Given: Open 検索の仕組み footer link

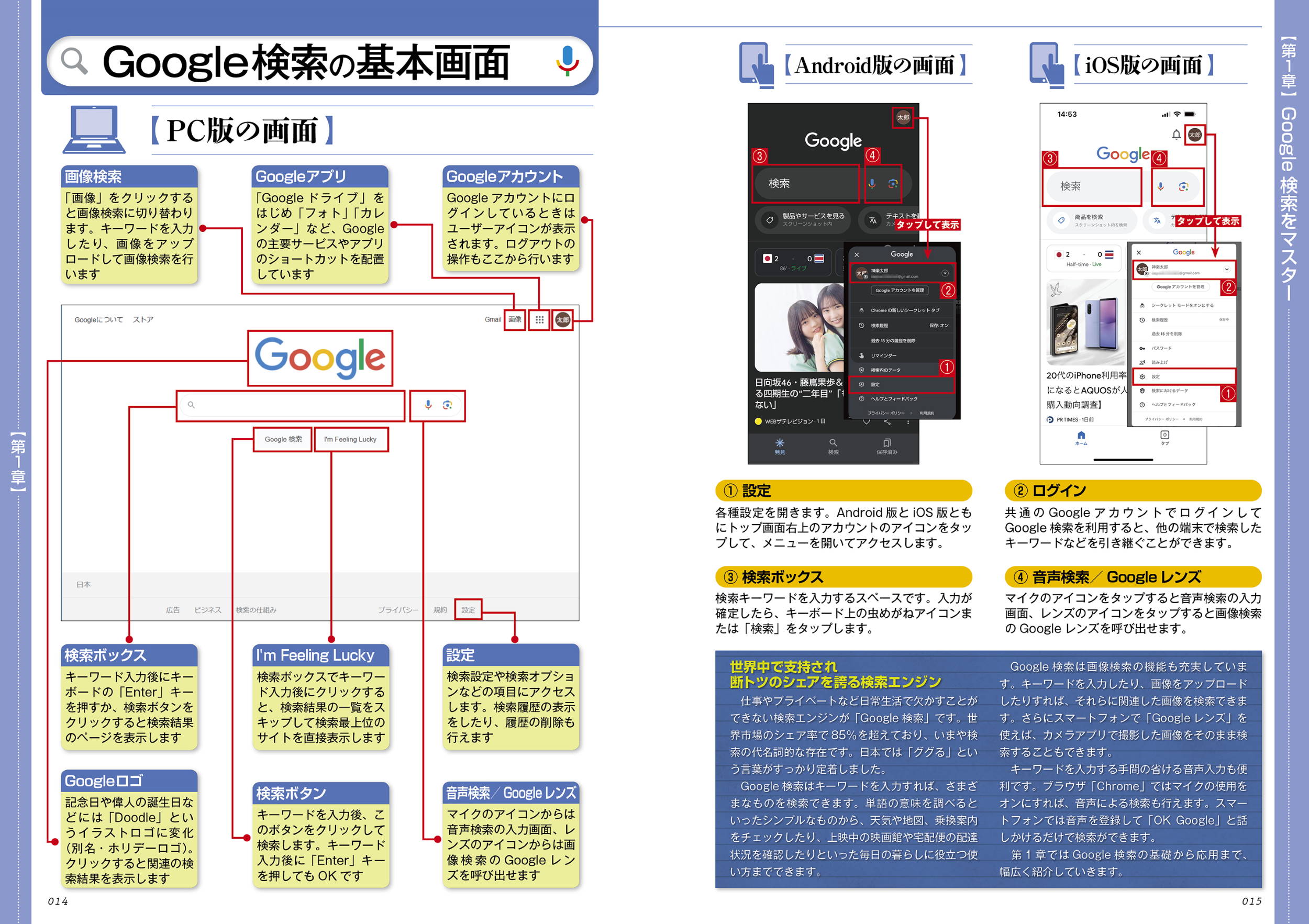Looking at the screenshot, I should point(256,610).
